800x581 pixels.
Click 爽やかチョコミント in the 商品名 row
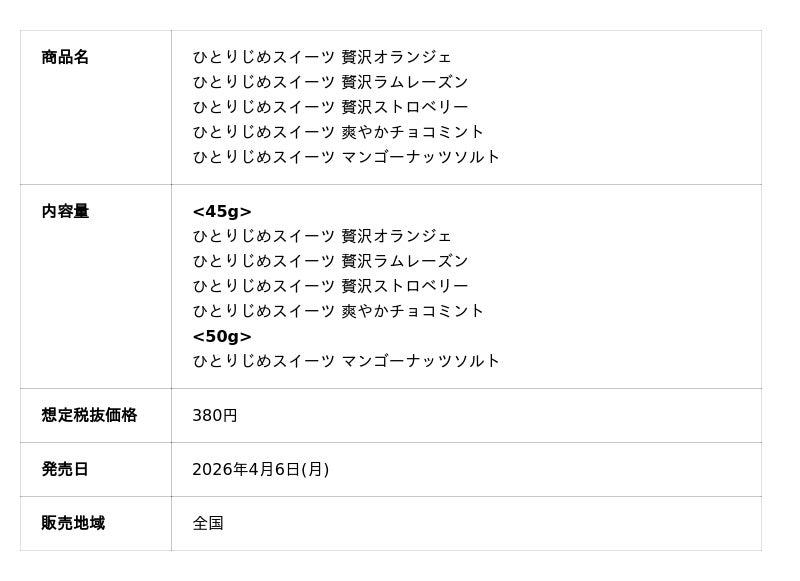[412, 132]
